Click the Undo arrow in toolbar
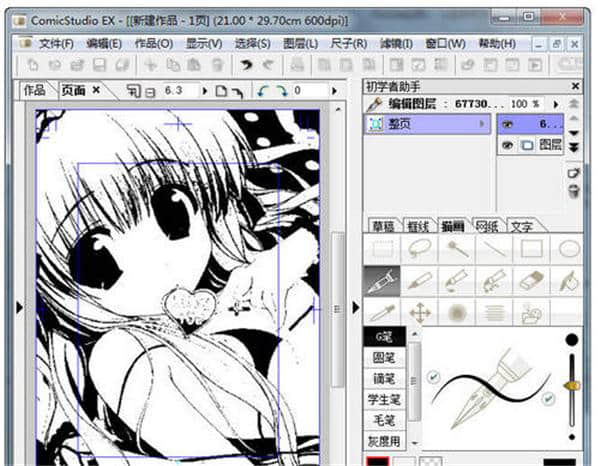Screen dimensions: 600x466 pos(245,65)
